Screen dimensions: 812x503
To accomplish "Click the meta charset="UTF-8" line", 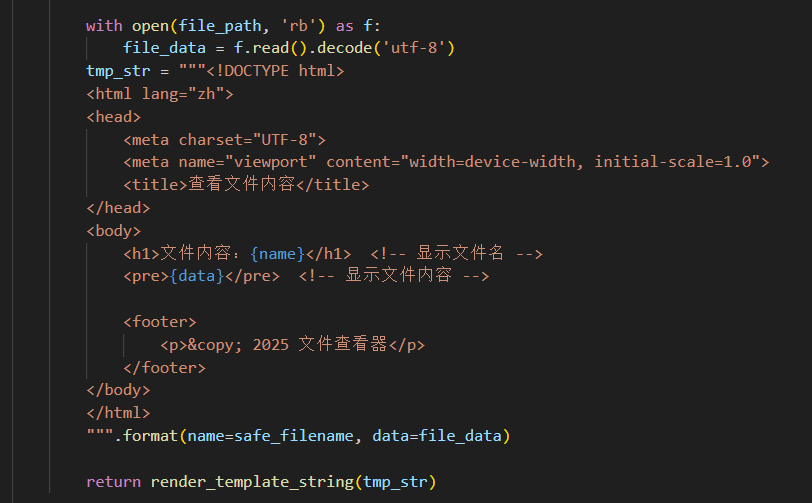I will (224, 139).
